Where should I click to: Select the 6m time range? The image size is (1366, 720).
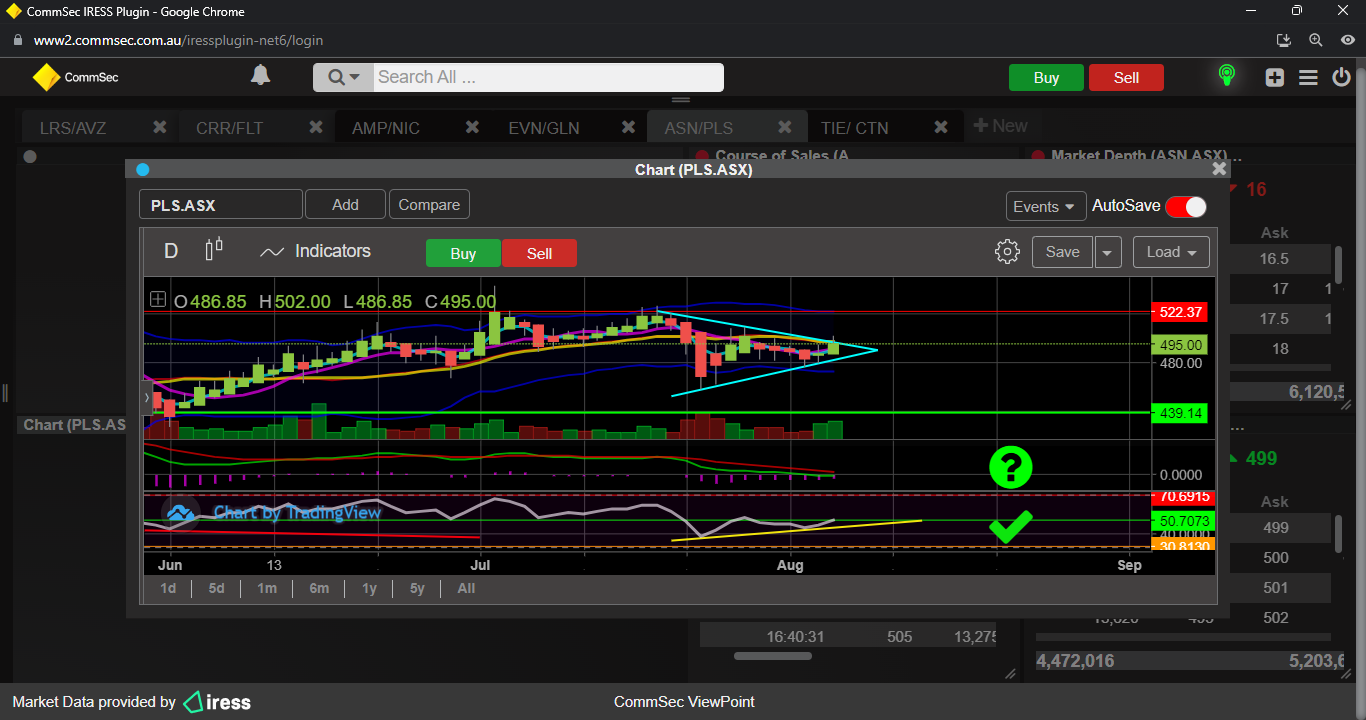(319, 588)
